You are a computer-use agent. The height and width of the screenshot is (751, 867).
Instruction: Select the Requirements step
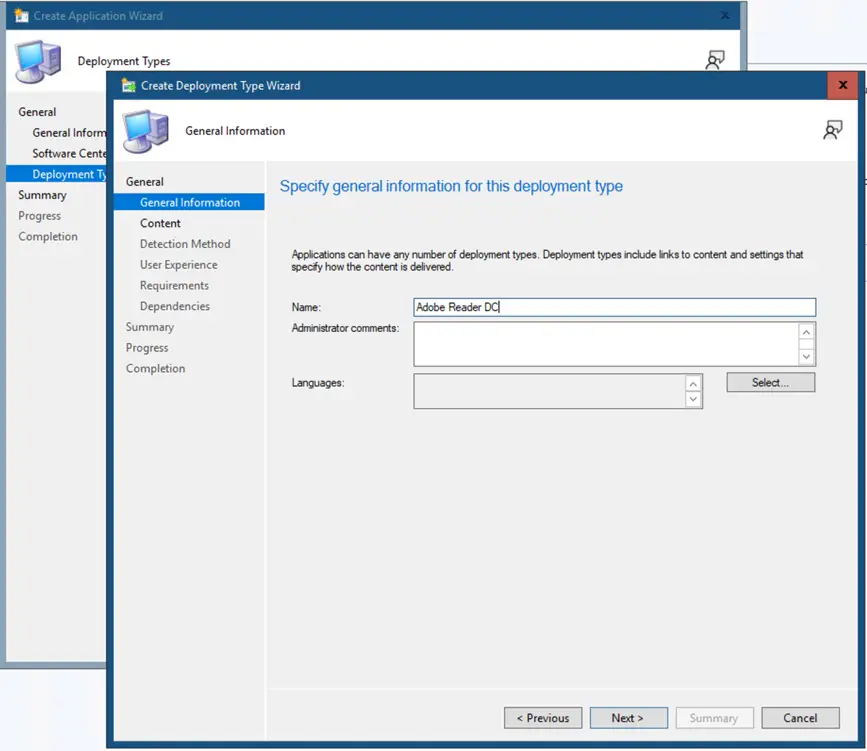click(174, 285)
